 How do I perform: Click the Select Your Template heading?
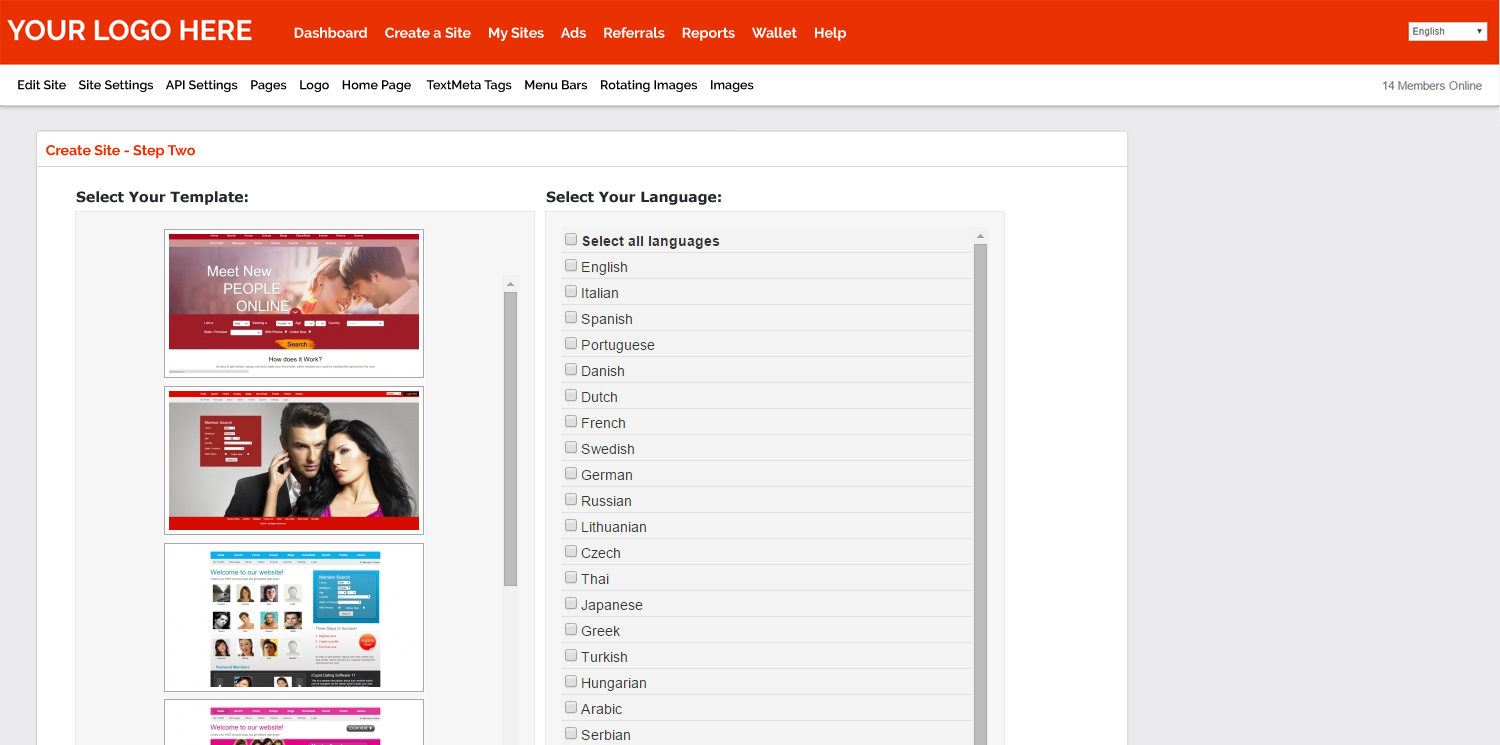[162, 197]
